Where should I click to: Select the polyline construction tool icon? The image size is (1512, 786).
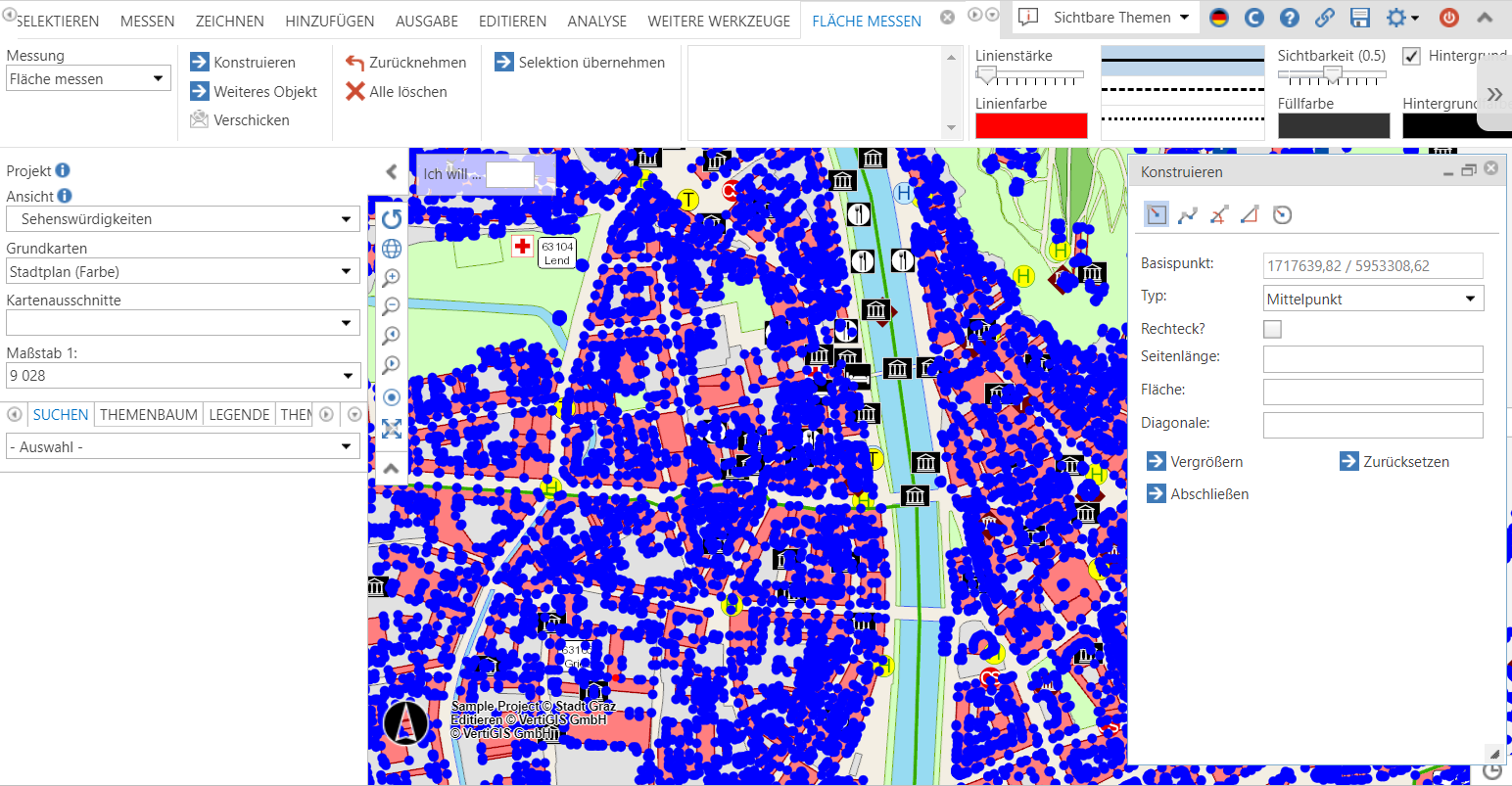1188,215
